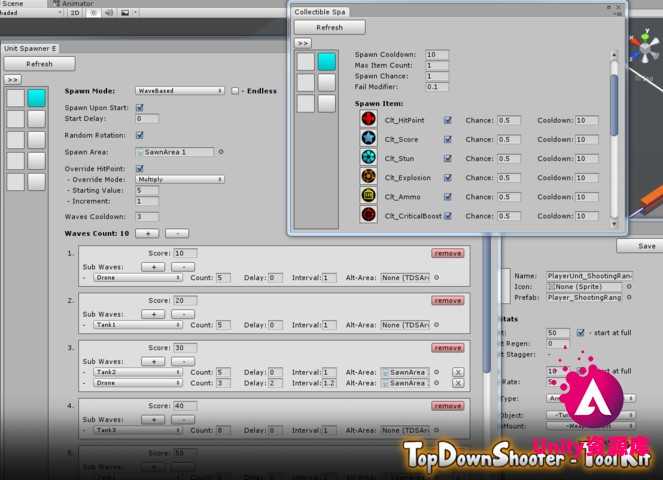Viewport: 663px width, 480px height.
Task: Toggle Spawn Upon Start checkbox
Action: pyautogui.click(x=140, y=108)
